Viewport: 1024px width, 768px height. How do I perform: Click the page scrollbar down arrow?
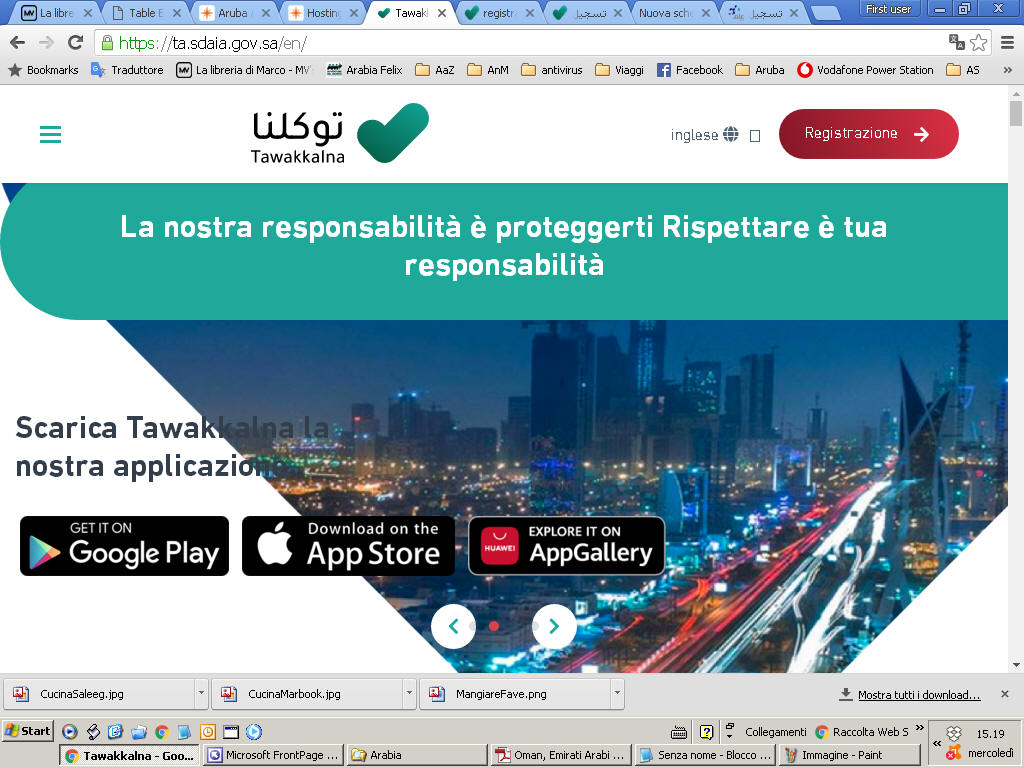coord(1016,665)
